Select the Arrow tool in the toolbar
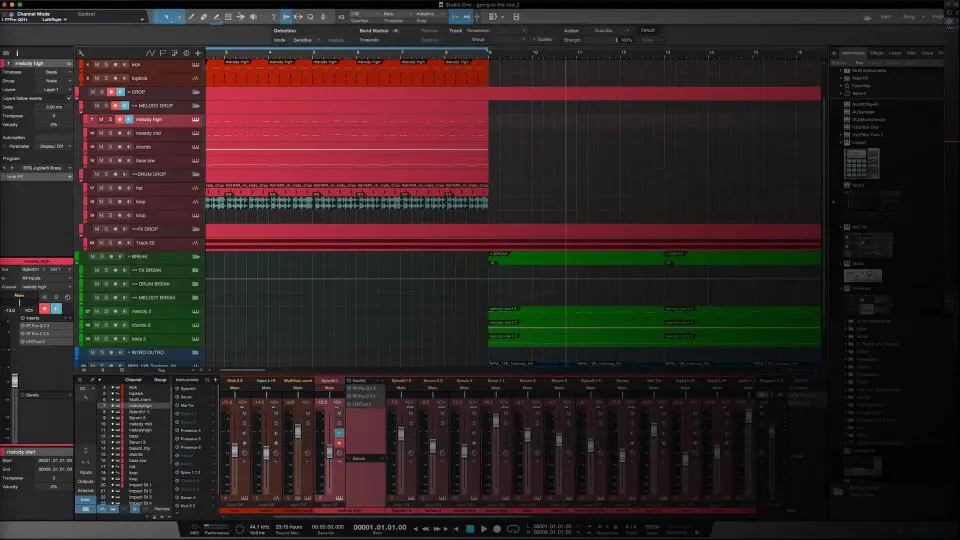 [x=167, y=17]
